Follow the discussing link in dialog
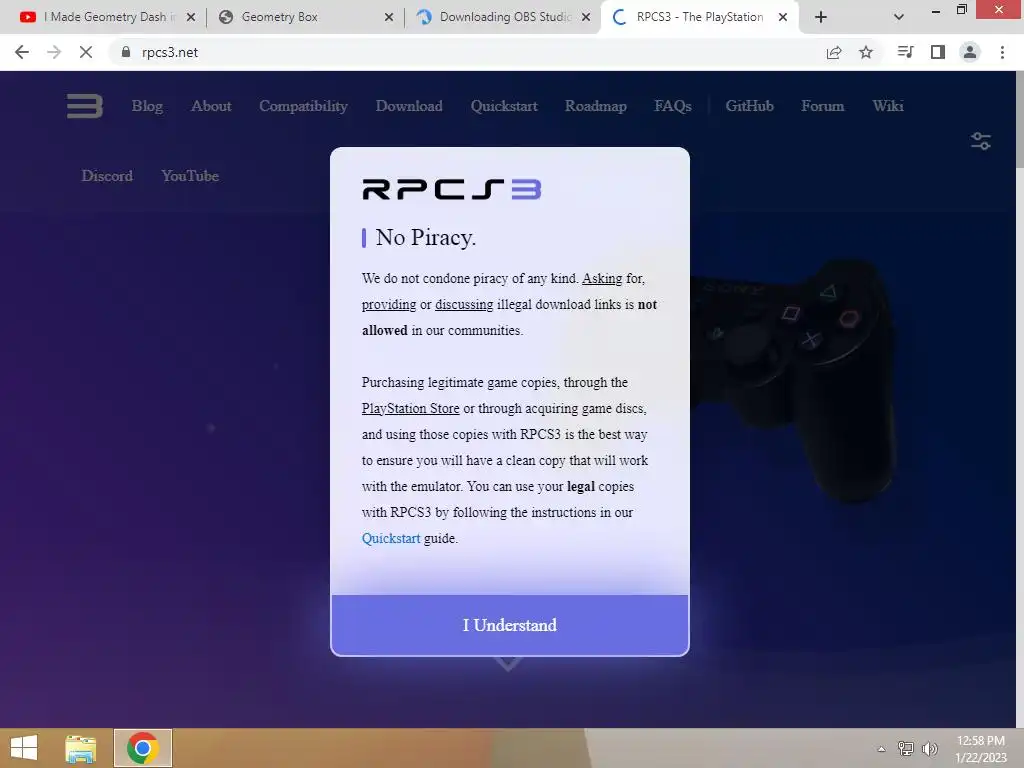1024x768 pixels. click(464, 305)
